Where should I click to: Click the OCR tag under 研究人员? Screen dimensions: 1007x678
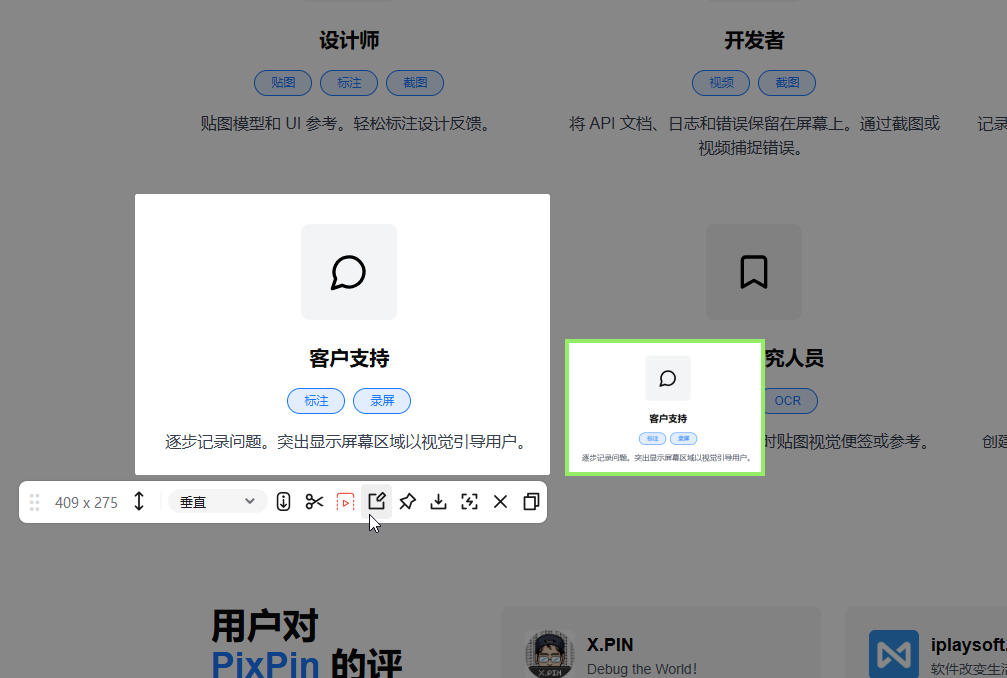coord(789,400)
